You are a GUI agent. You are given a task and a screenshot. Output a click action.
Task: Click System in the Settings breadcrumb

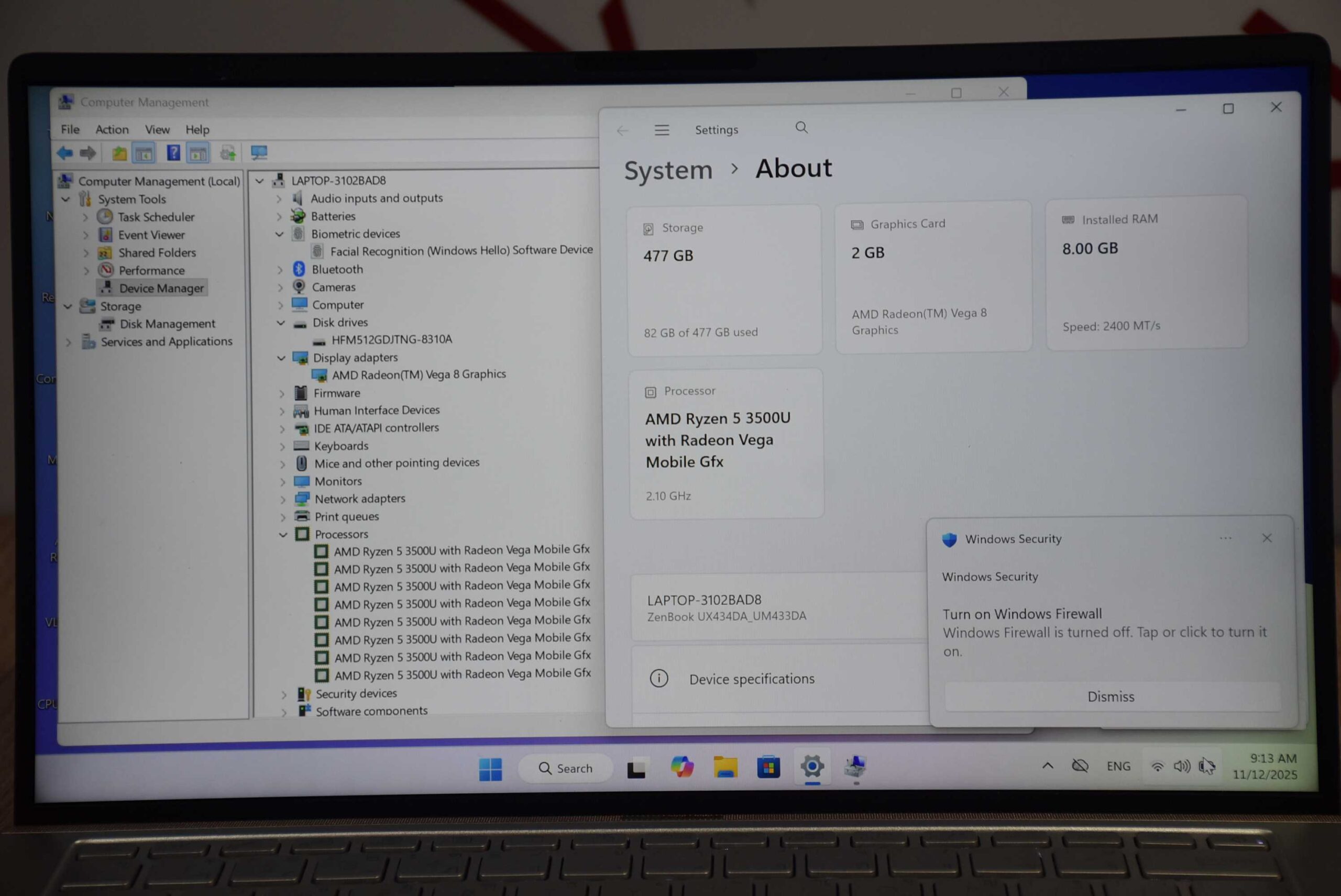tap(668, 170)
